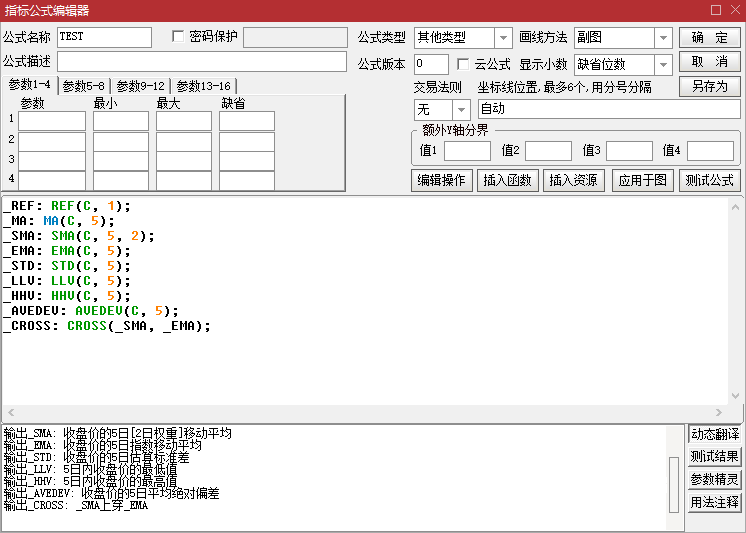Click the 插入函数 button
This screenshot has height=533, width=746.
pyautogui.click(x=507, y=181)
